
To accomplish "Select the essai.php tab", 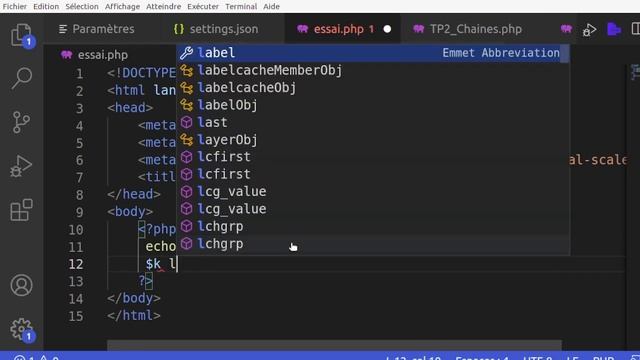I will [x=342, y=29].
